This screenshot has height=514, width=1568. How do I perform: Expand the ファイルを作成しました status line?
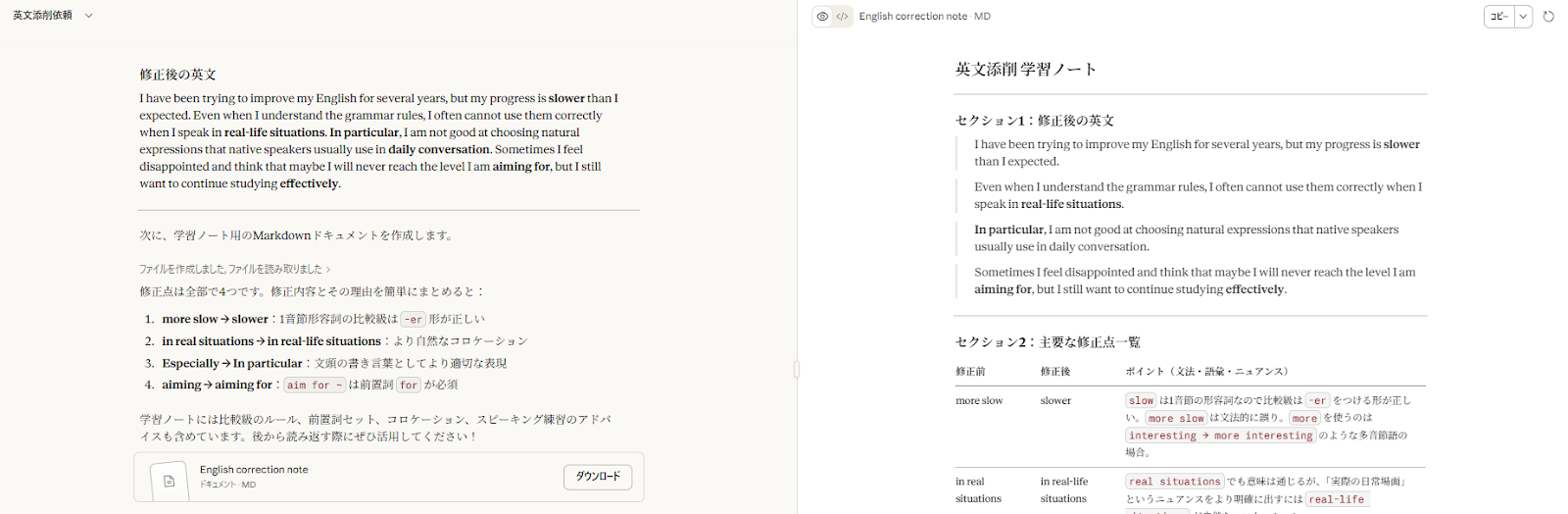tap(234, 269)
